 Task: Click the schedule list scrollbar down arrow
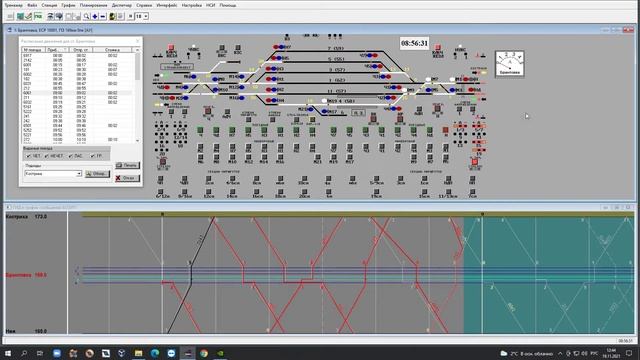point(137,140)
